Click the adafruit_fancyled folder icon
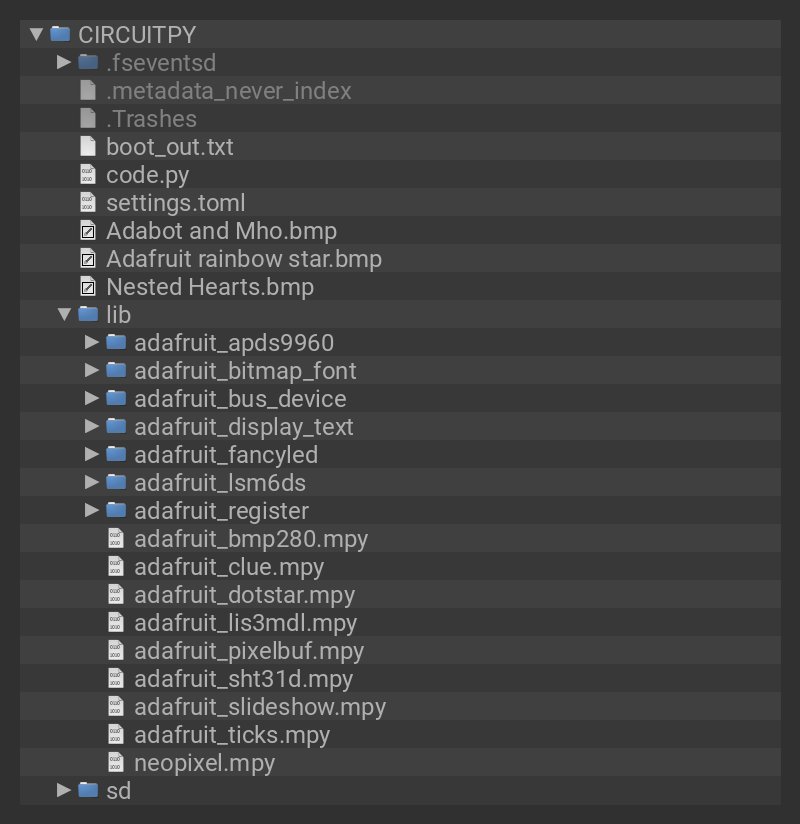This screenshot has height=824, width=800. [117, 454]
